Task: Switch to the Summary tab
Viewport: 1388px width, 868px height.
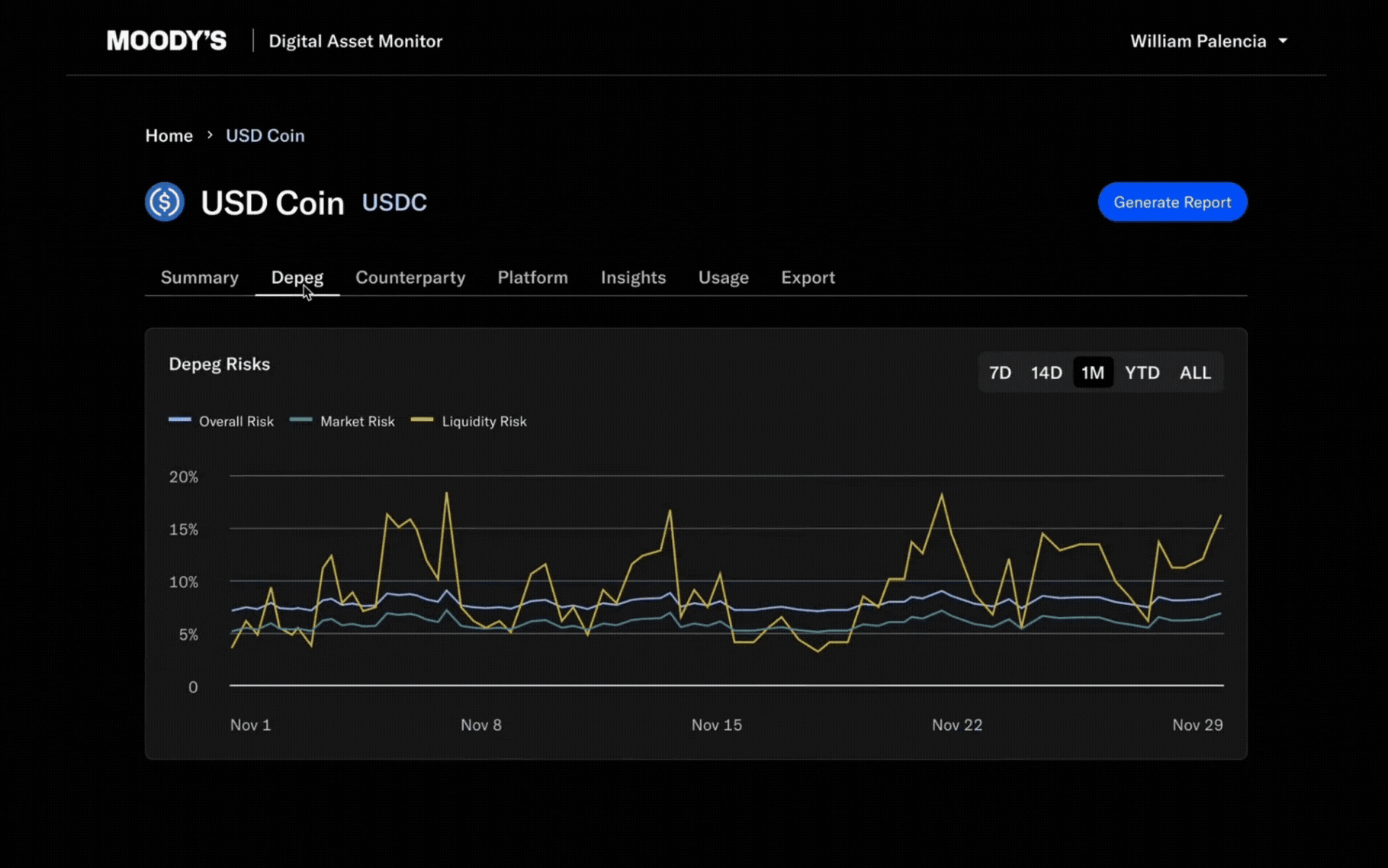Action: tap(199, 278)
